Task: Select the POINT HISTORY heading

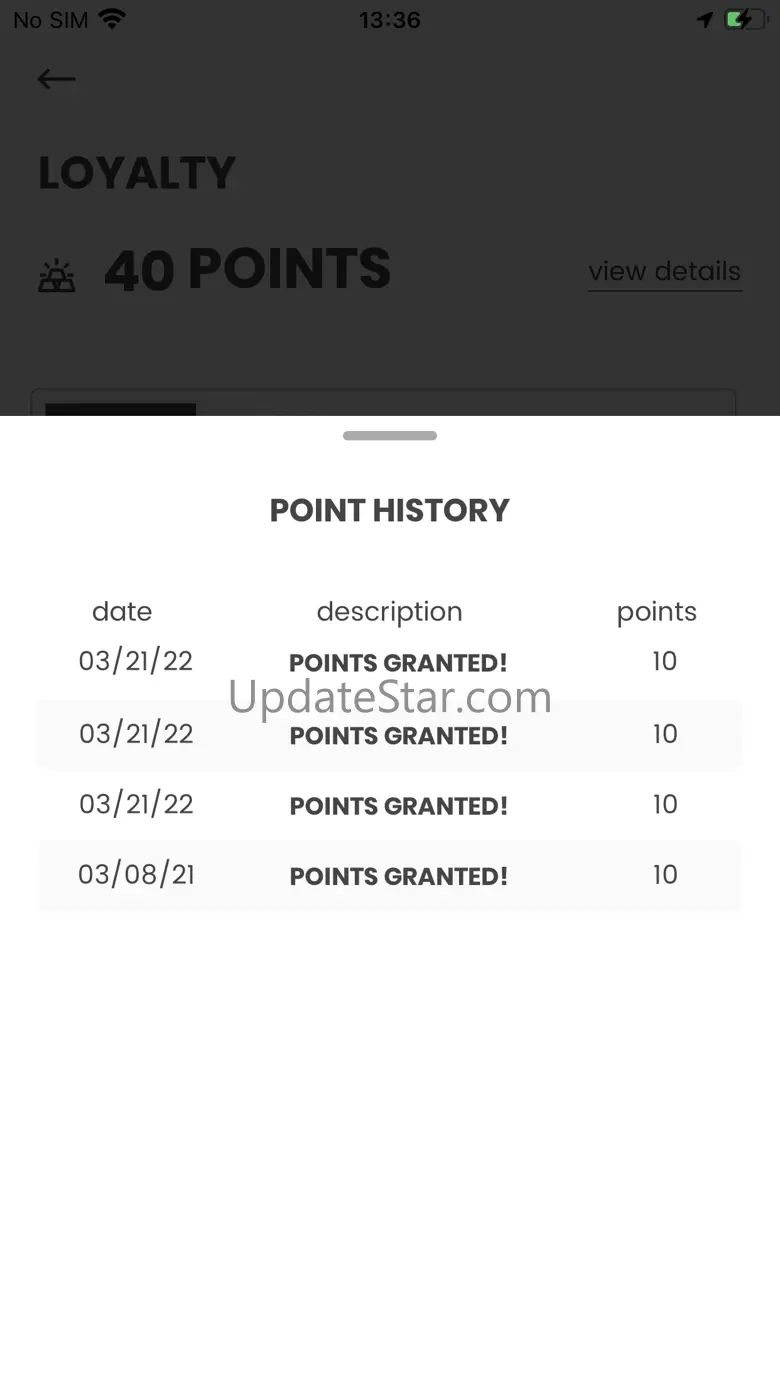Action: click(390, 510)
